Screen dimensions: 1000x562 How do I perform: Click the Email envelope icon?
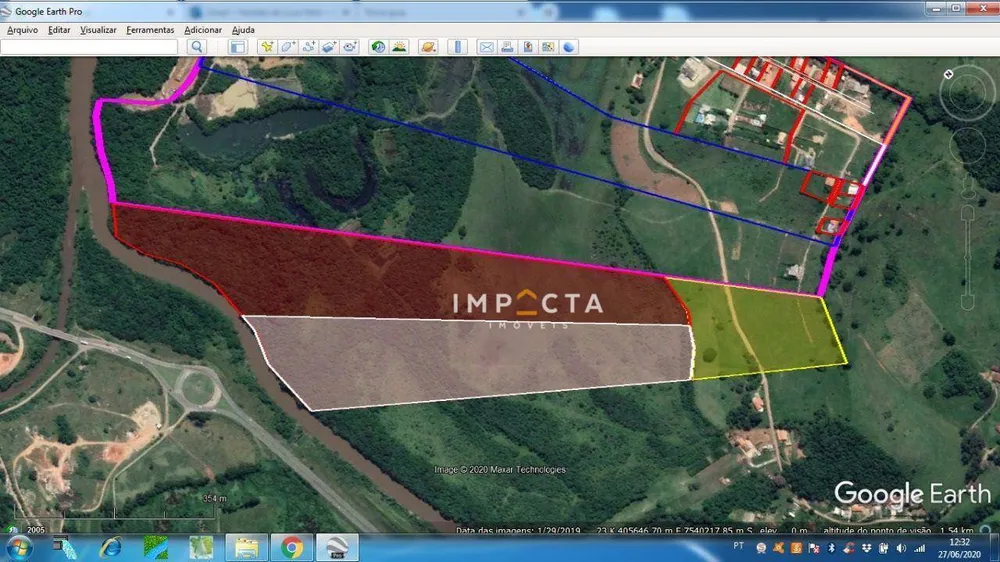[486, 47]
